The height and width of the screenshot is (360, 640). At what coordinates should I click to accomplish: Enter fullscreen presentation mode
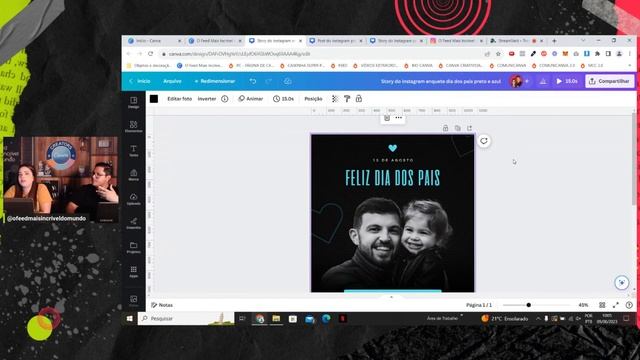click(x=616, y=305)
